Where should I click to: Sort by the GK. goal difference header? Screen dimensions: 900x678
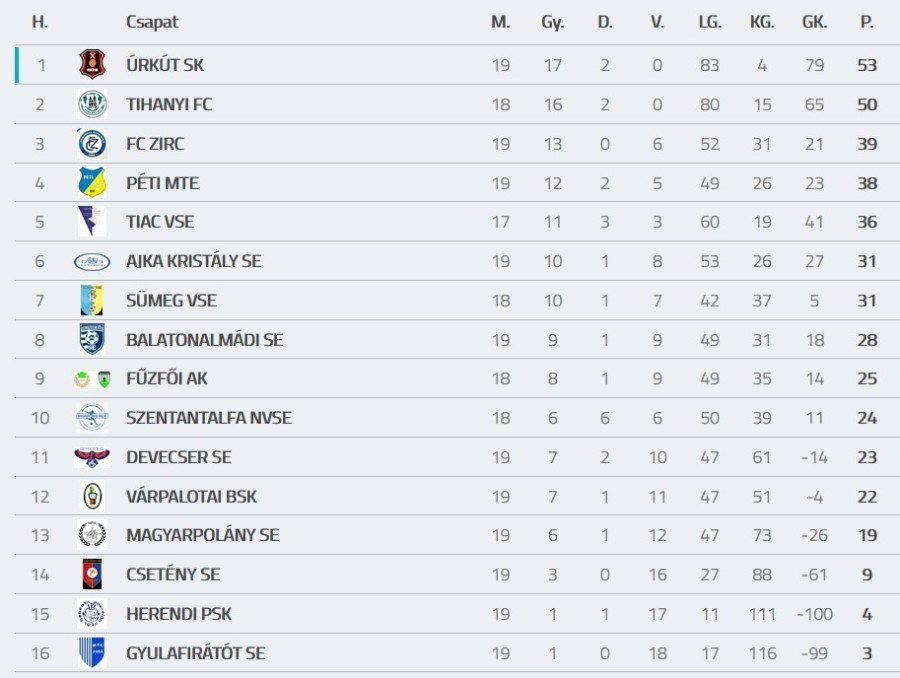[814, 22]
